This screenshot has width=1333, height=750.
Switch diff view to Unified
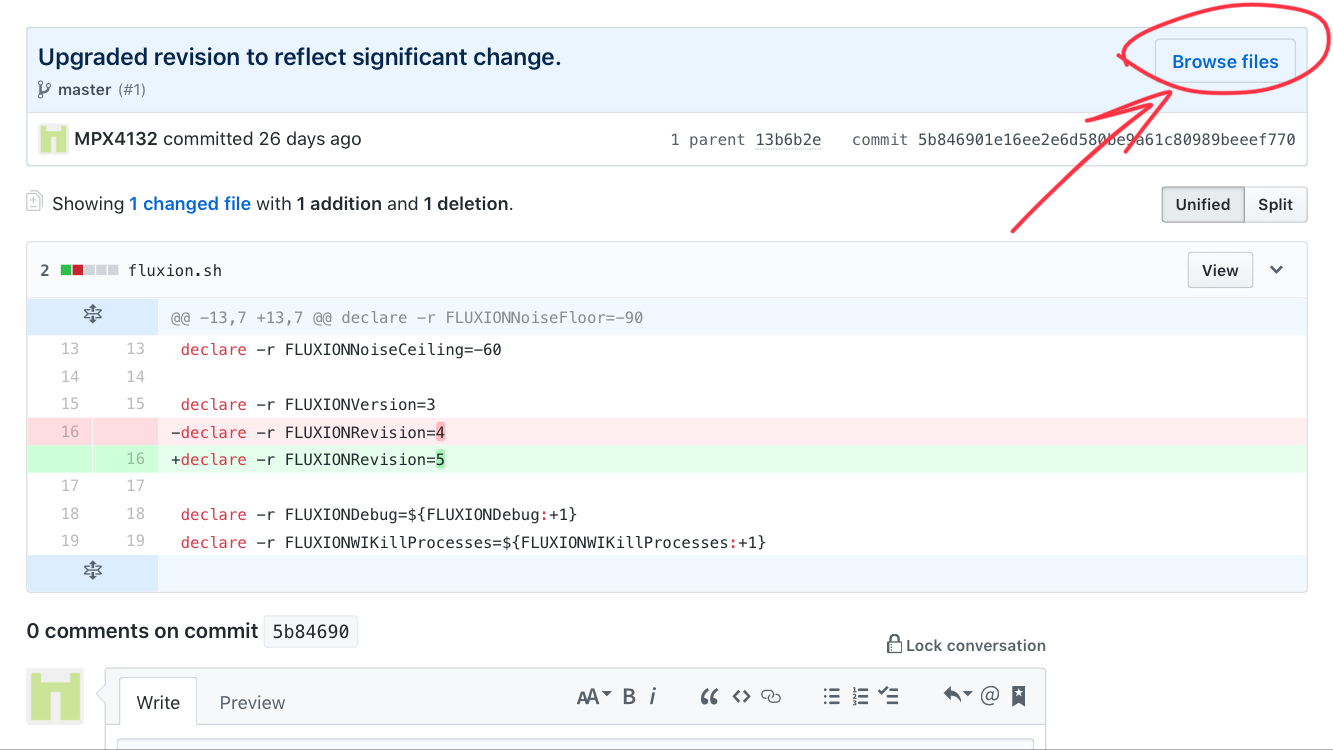1203,204
